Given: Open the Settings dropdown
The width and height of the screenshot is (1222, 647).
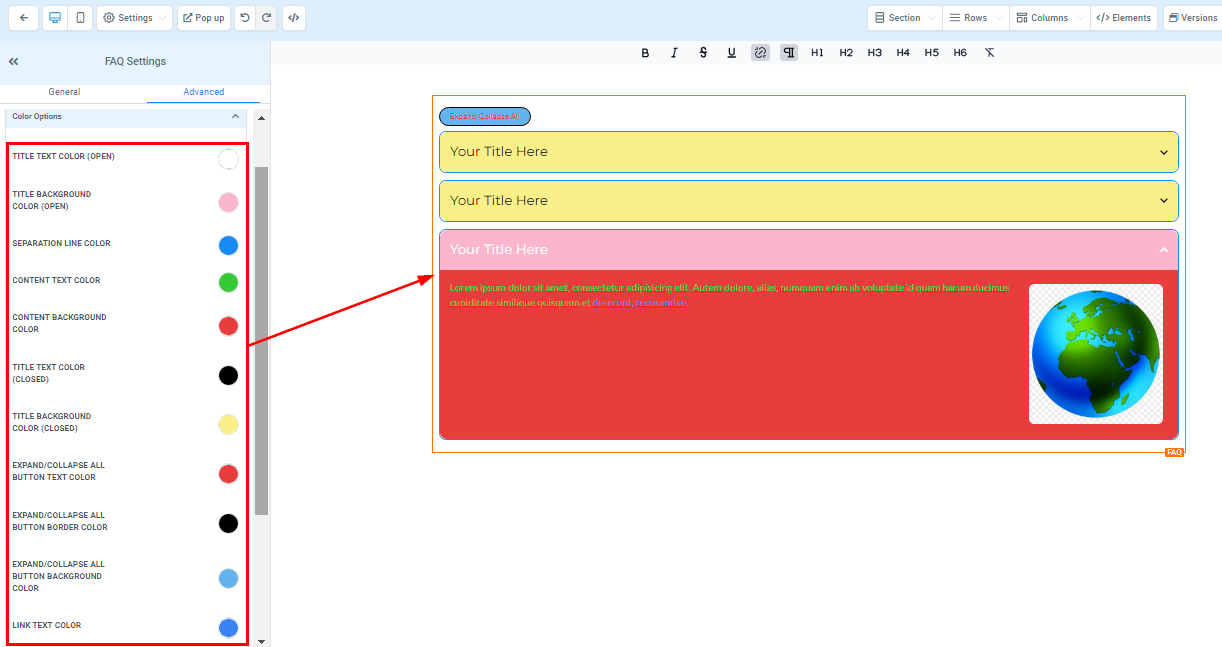Looking at the screenshot, I should point(135,18).
